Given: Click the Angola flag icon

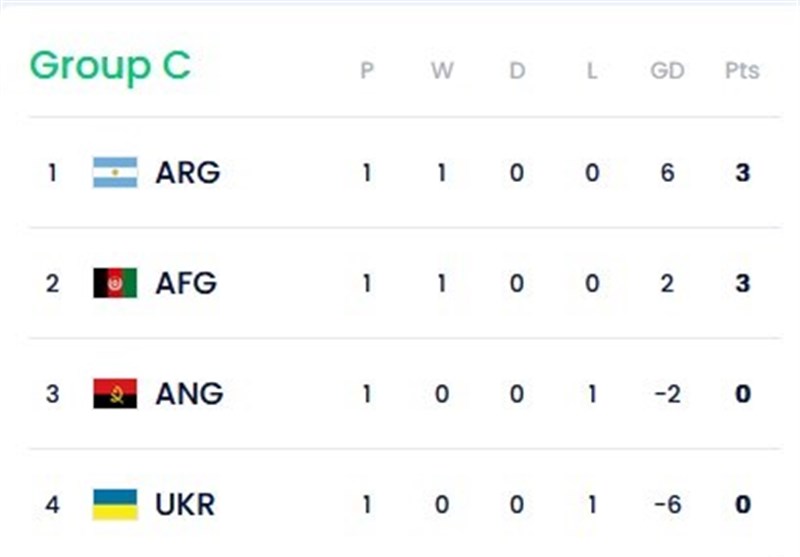Looking at the screenshot, I should coord(115,394).
